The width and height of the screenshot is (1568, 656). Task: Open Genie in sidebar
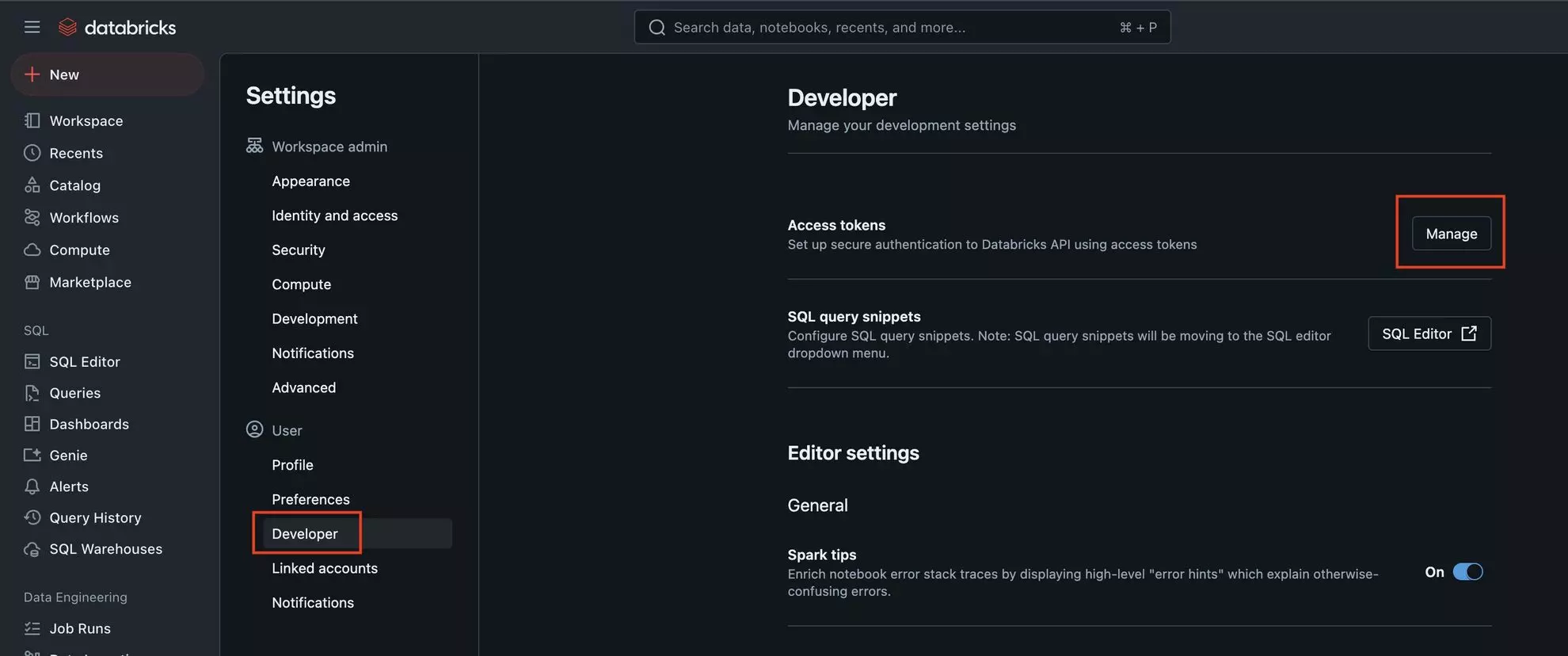(68, 456)
